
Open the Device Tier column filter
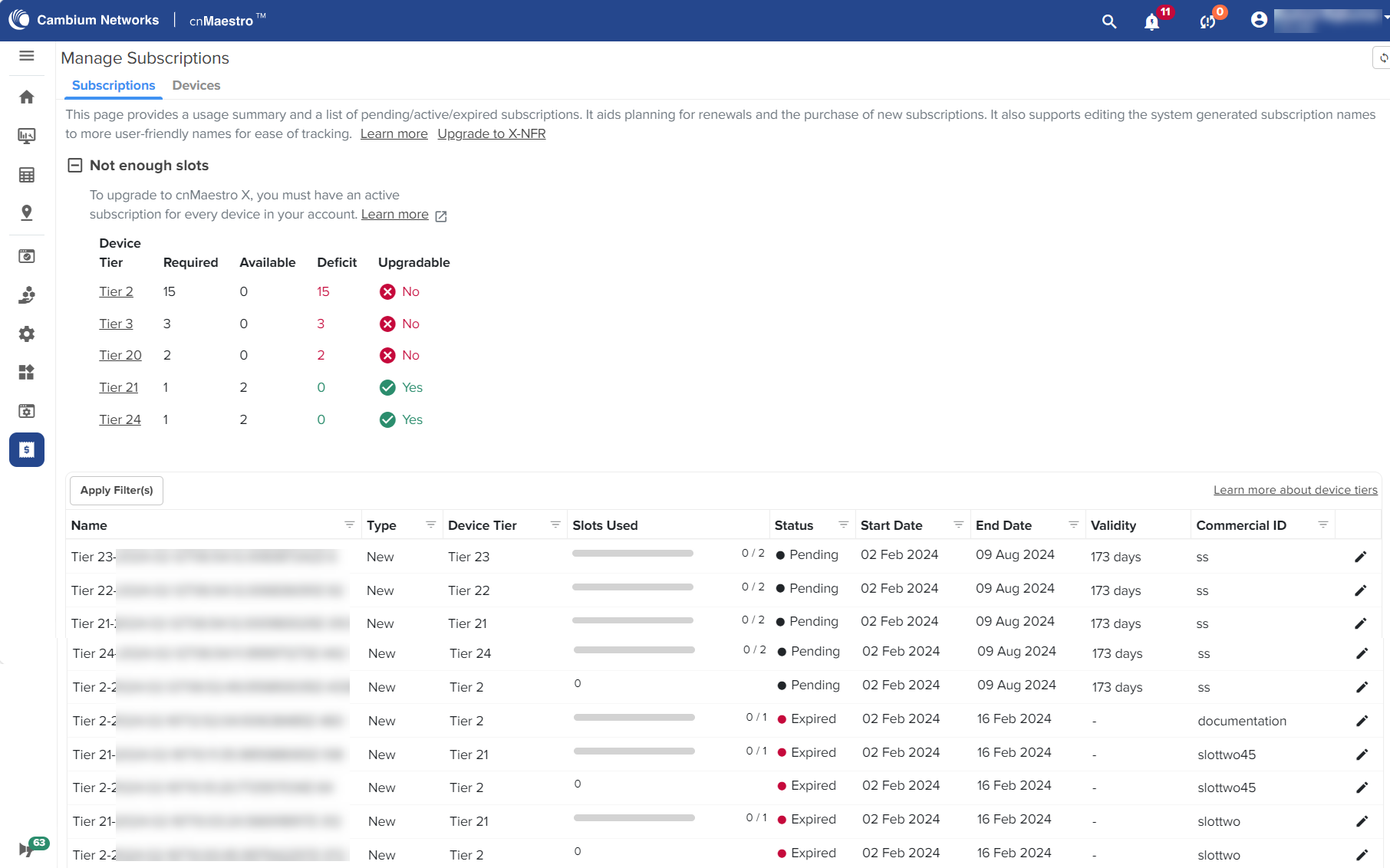click(555, 525)
